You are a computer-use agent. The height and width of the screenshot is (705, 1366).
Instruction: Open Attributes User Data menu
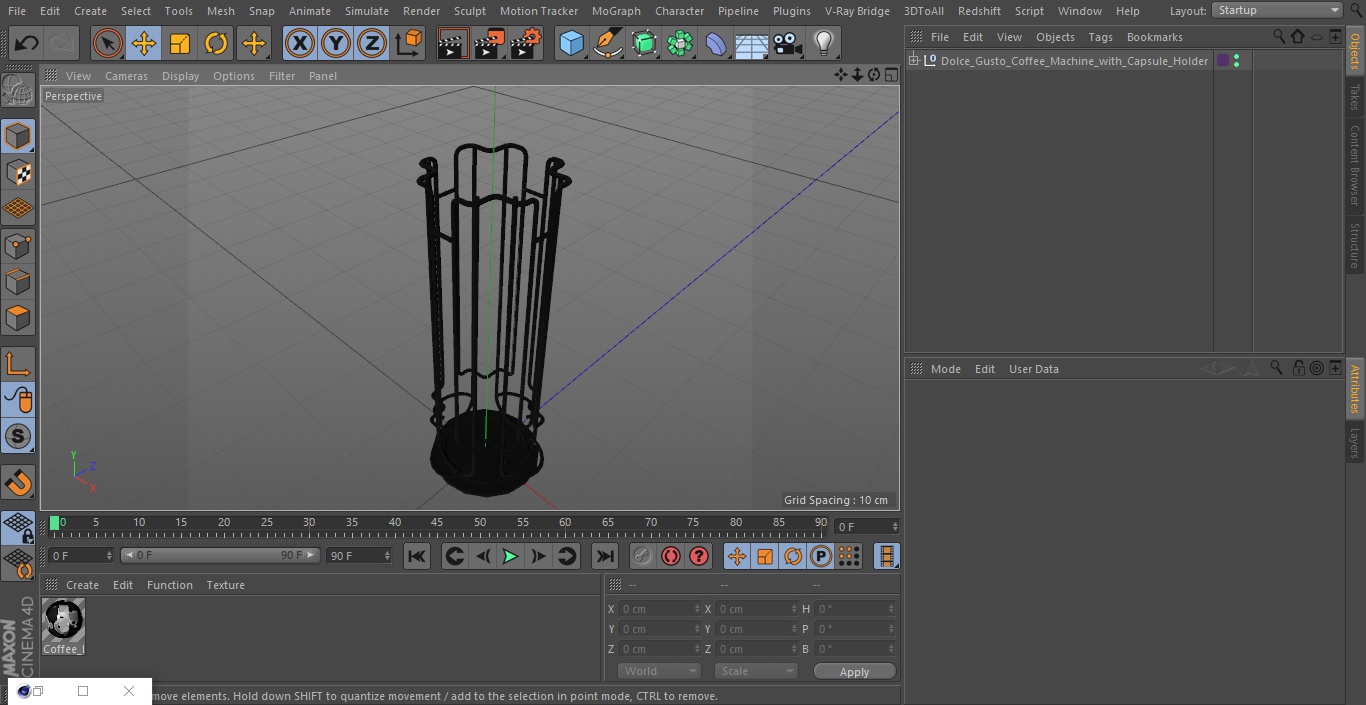[x=1033, y=369]
